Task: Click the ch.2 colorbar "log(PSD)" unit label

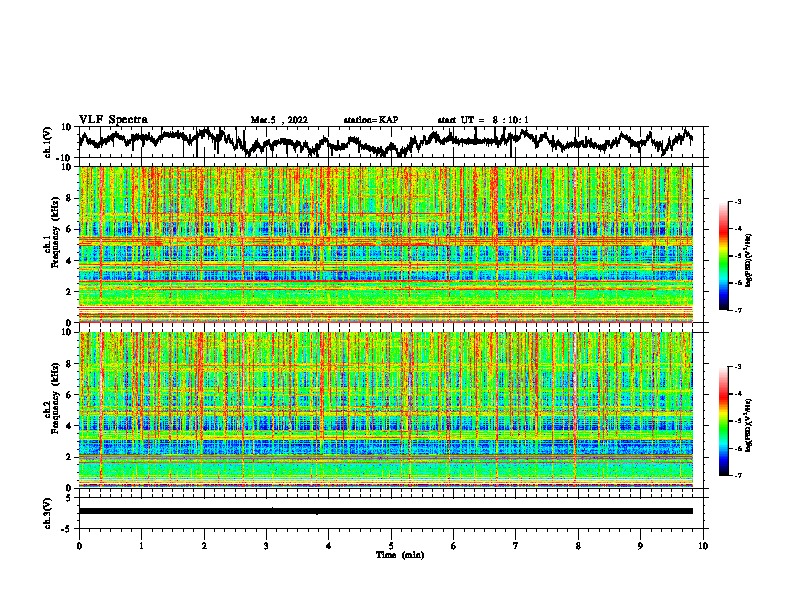Action: coord(749,425)
